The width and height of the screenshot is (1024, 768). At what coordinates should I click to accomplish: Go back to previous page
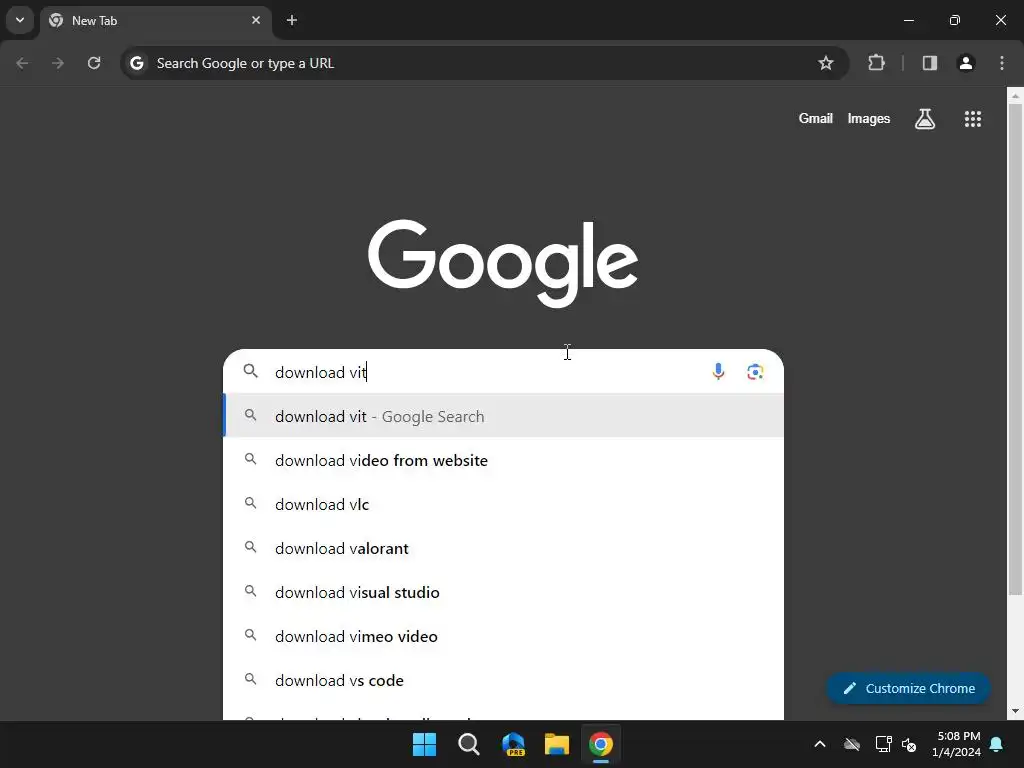(22, 63)
